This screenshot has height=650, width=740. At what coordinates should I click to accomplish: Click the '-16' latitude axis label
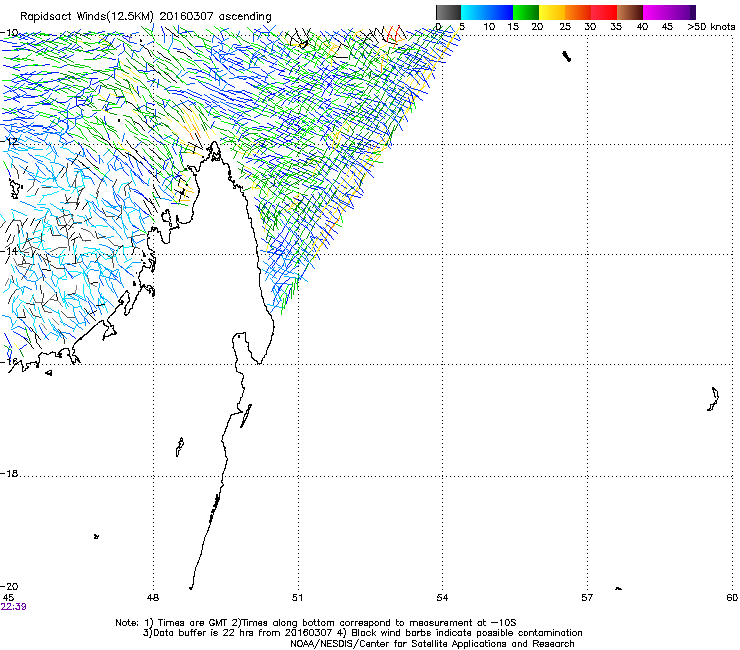10,362
